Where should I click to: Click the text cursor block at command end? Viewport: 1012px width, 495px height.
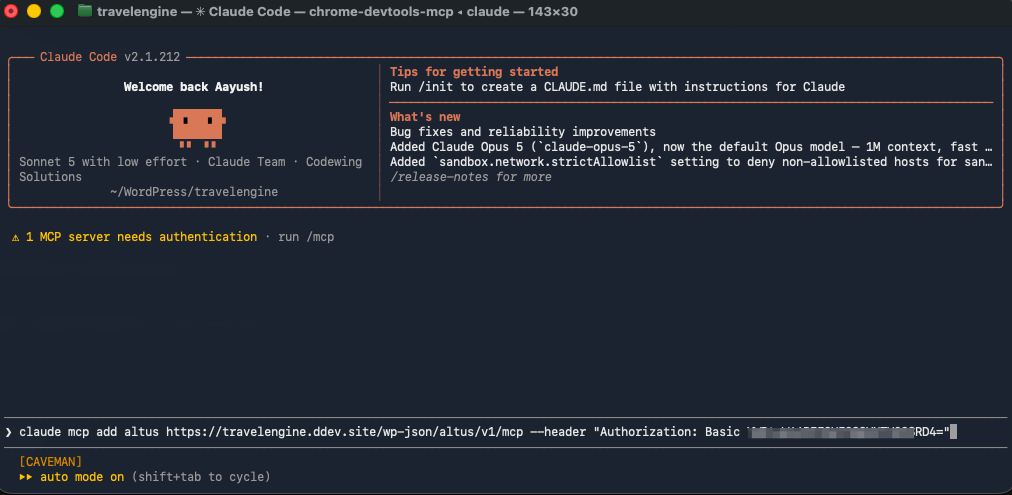(x=954, y=432)
